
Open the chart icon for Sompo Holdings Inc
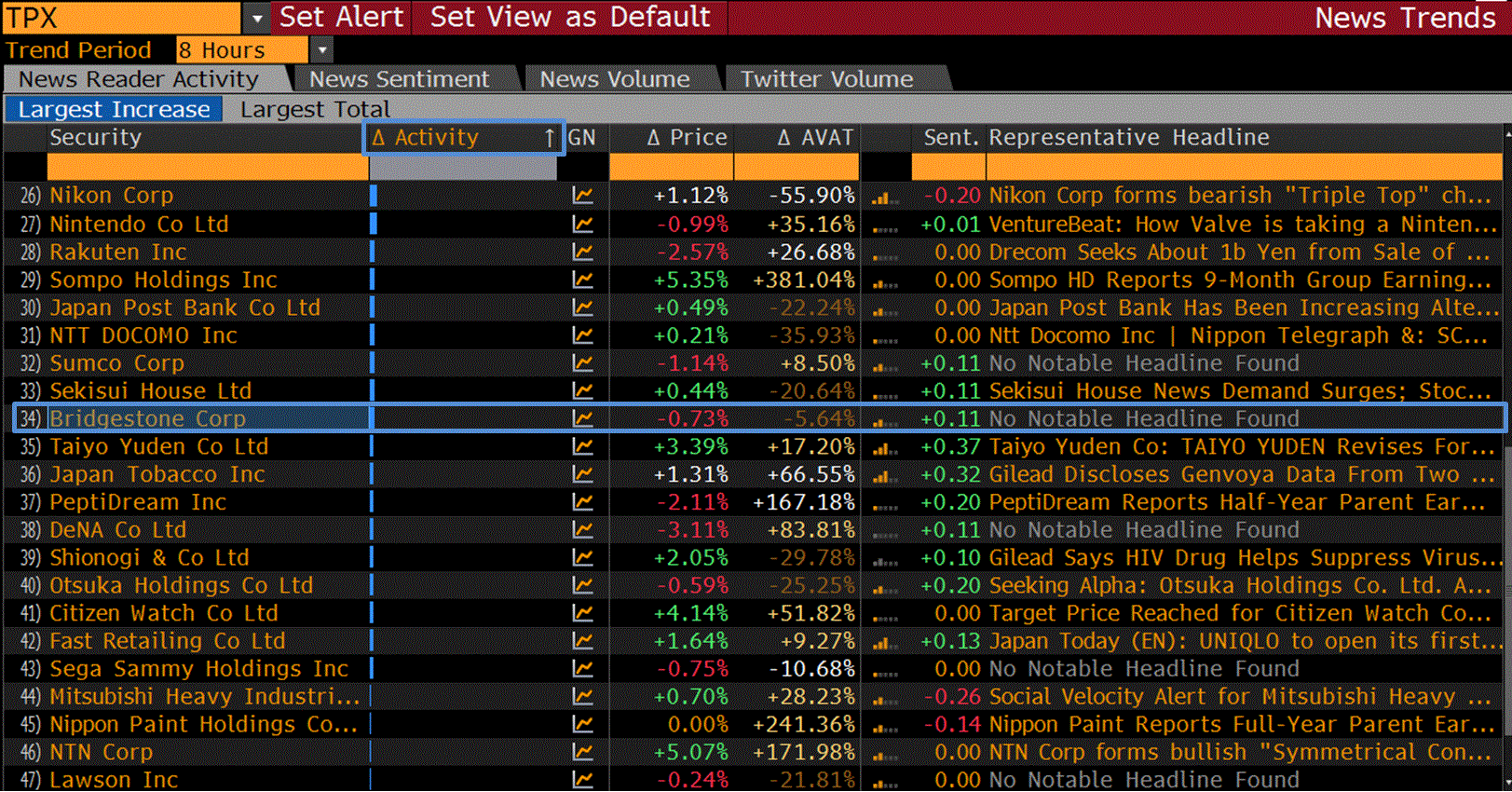click(x=582, y=280)
